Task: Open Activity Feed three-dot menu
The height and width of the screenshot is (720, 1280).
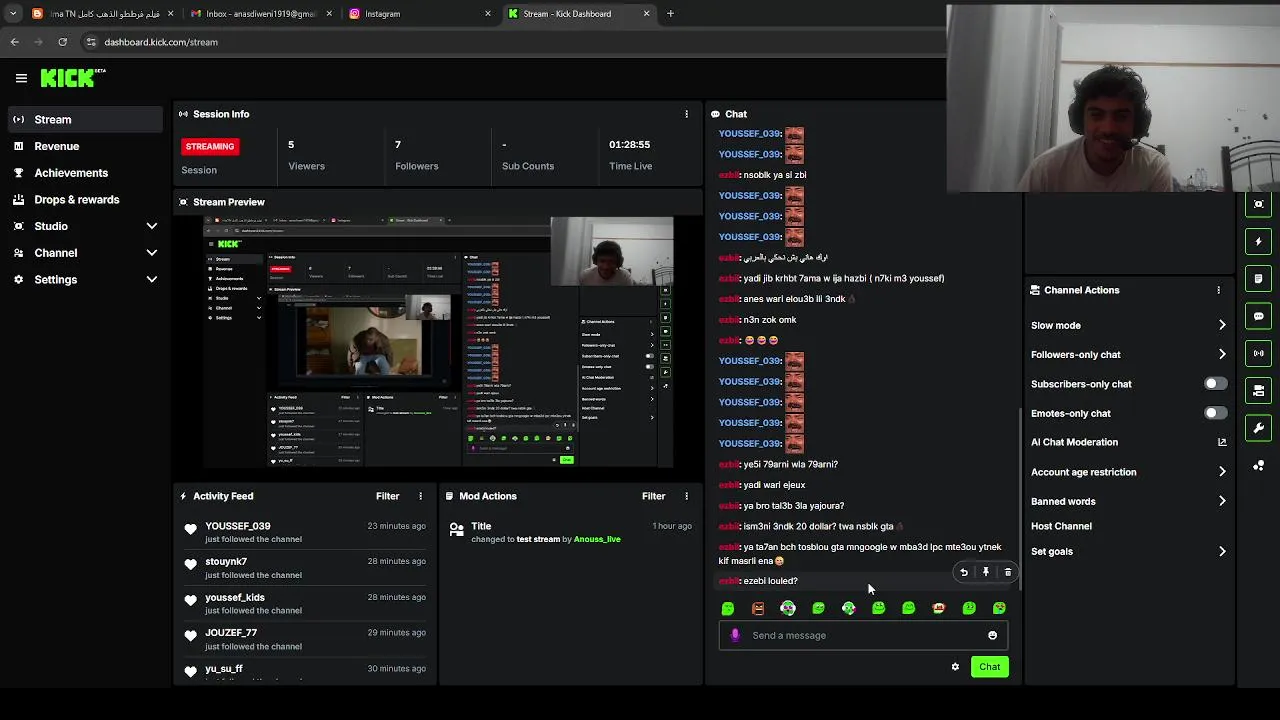Action: 420,496
